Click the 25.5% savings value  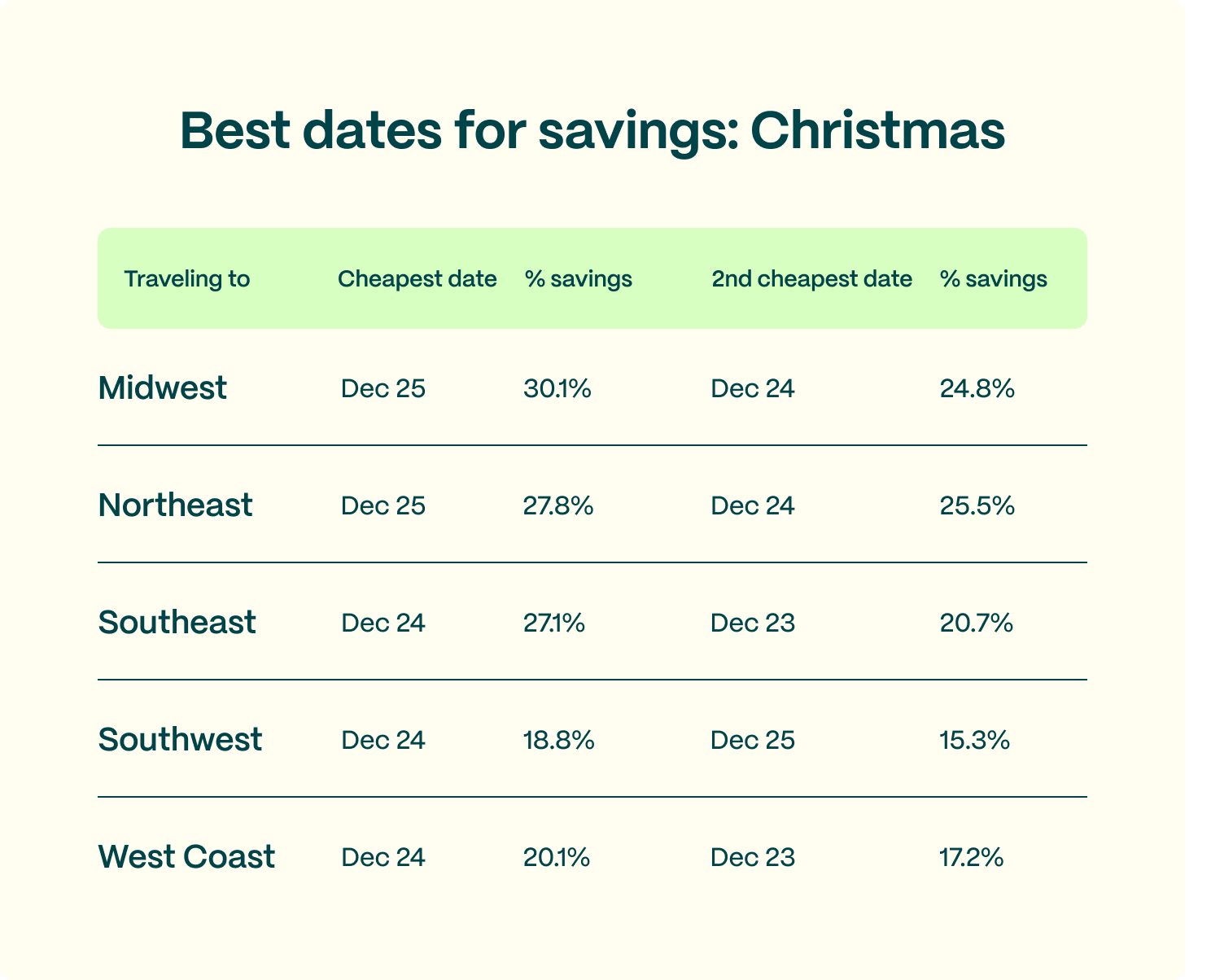click(977, 506)
